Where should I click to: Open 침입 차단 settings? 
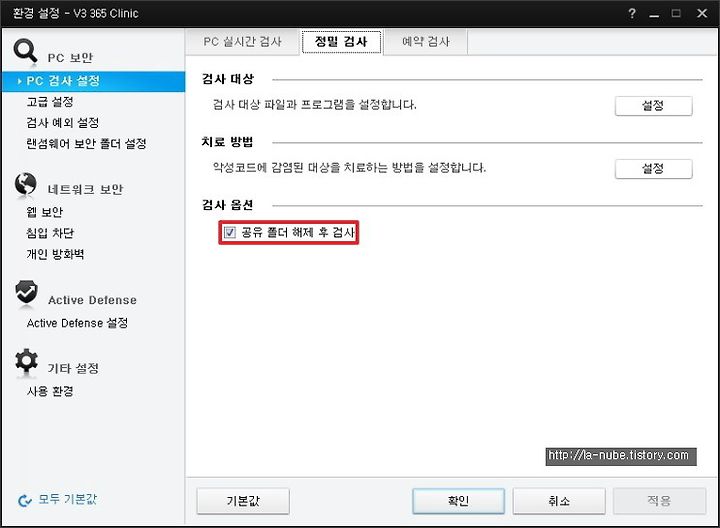tap(50, 233)
